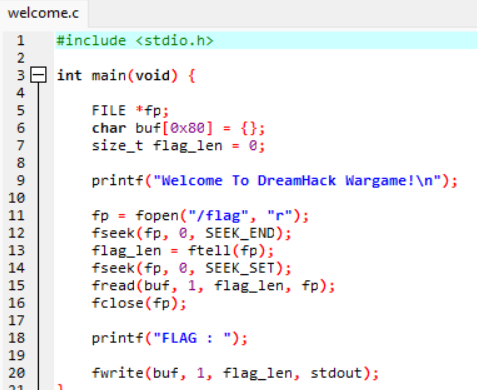Click the flag_len = ftell(fp); line
Image resolution: width=477 pixels, height=390 pixels.
click(x=183, y=251)
